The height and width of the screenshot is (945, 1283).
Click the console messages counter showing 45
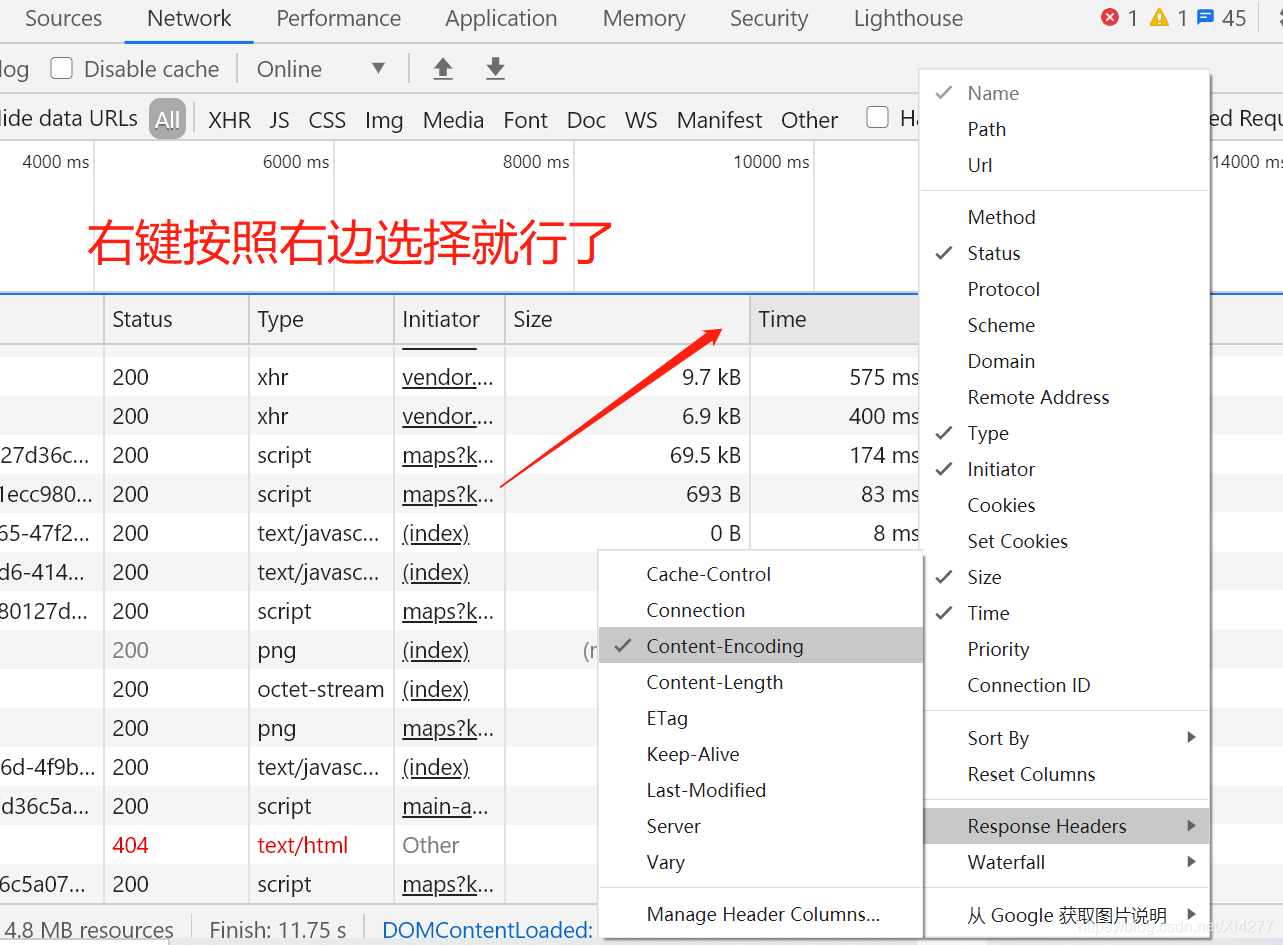[1221, 17]
